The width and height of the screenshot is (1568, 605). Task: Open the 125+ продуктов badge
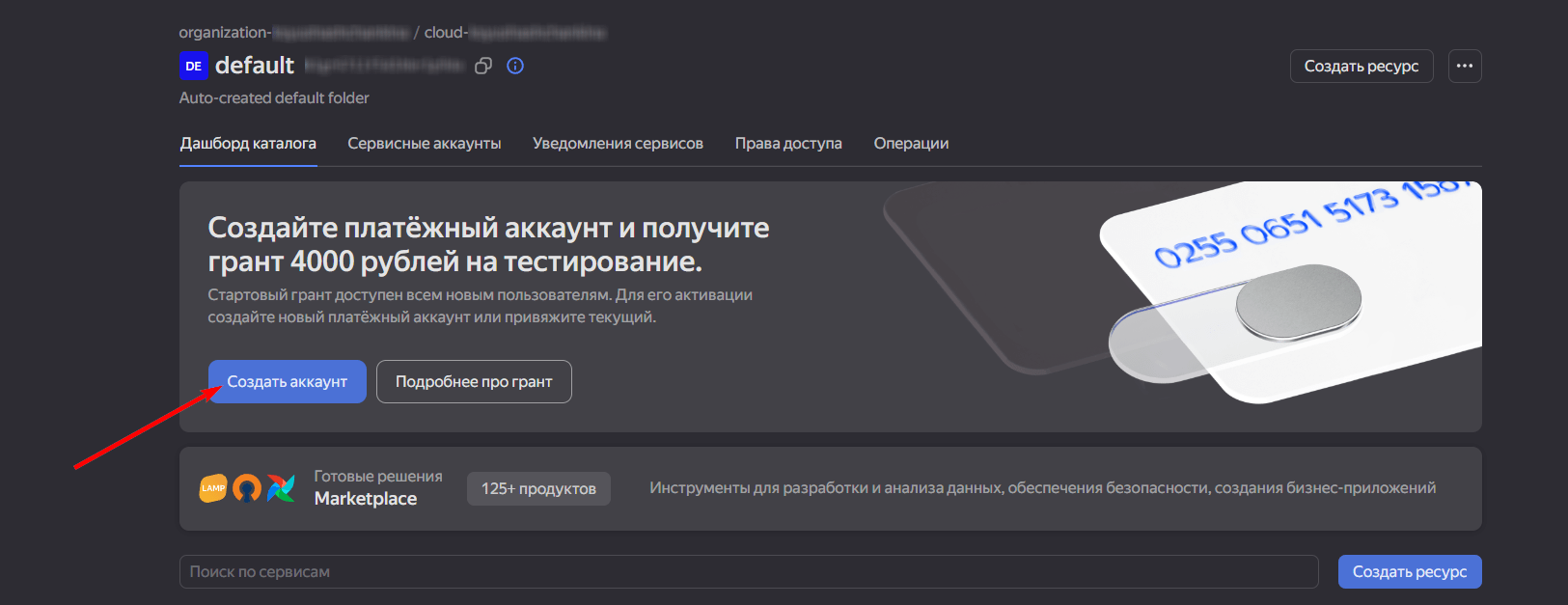pyautogui.click(x=538, y=488)
